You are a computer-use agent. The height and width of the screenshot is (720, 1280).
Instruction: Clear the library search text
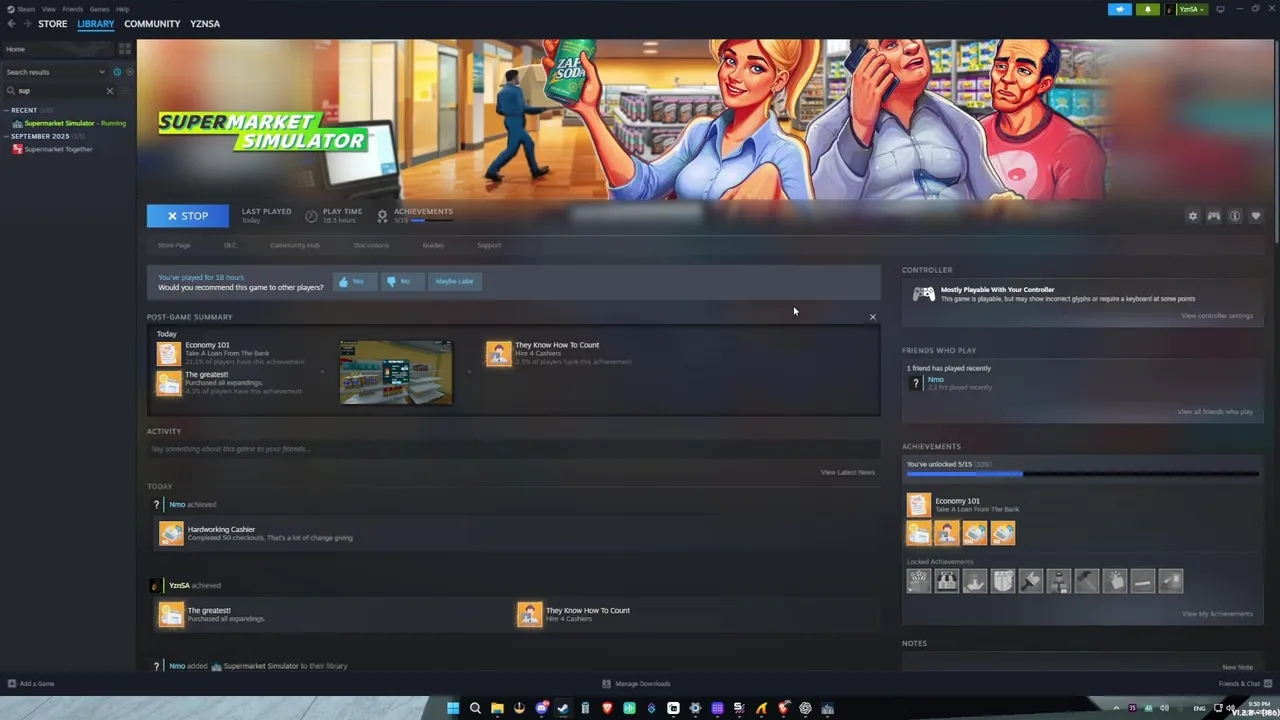point(110,91)
